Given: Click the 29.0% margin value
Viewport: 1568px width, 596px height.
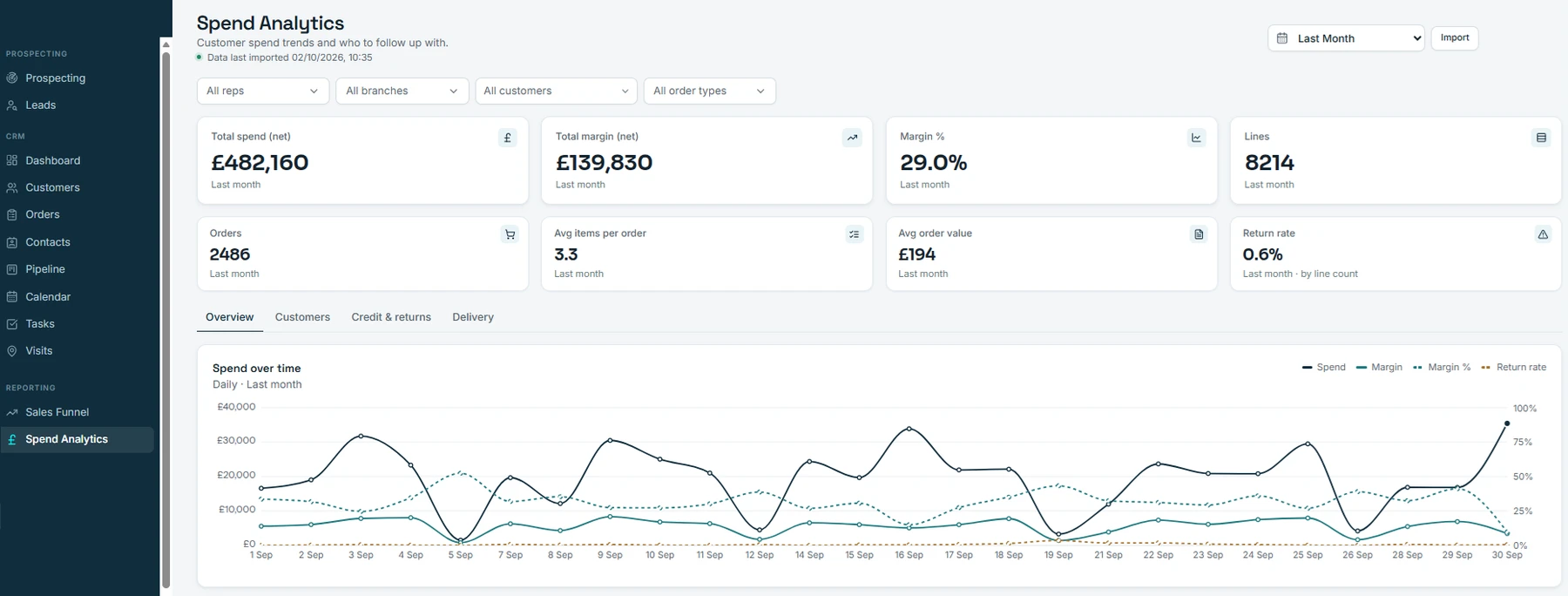Looking at the screenshot, I should [x=933, y=163].
